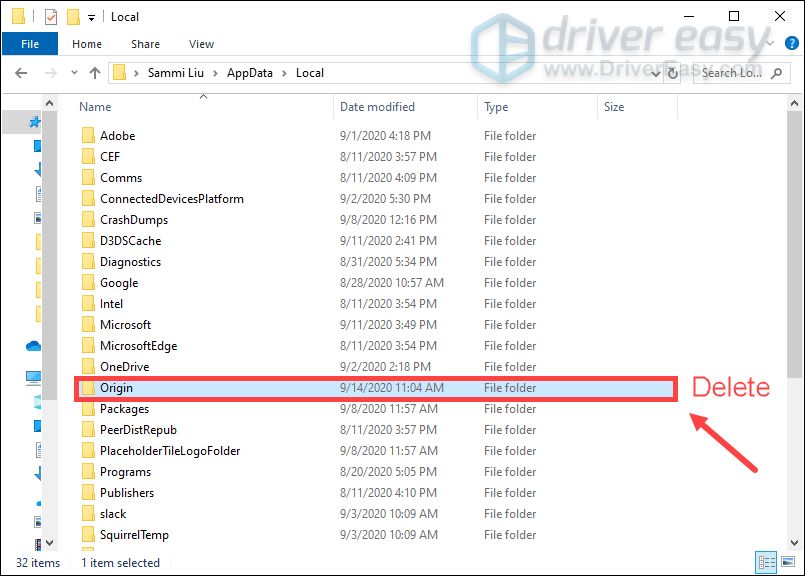Open the File menu
Viewport: 805px width, 576px height.
coord(30,44)
